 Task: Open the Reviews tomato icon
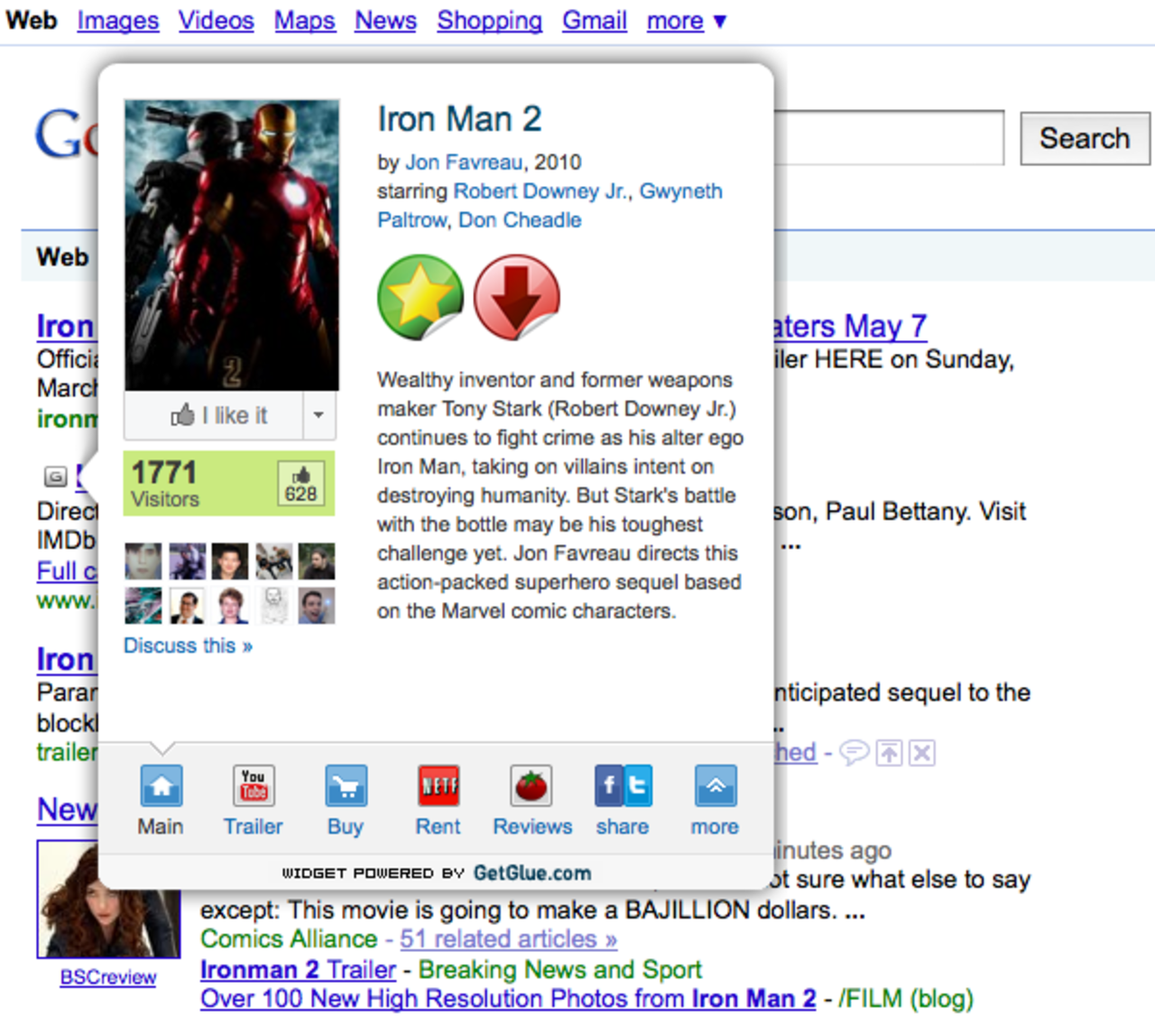pos(531,787)
